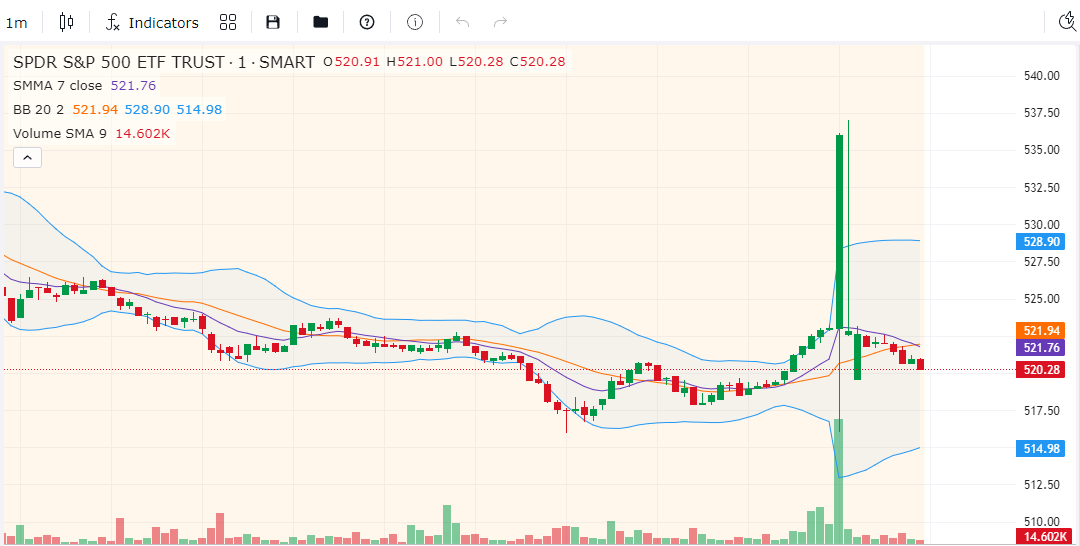Image resolution: width=1080 pixels, height=546 pixels.
Task: Click the H521.00 high value in header
Action: click(415, 61)
